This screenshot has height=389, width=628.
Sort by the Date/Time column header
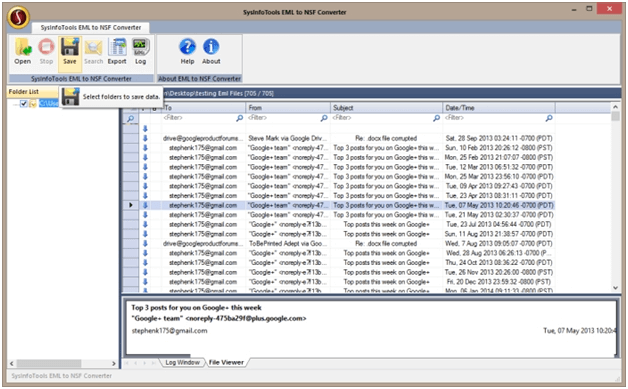click(x=499, y=108)
